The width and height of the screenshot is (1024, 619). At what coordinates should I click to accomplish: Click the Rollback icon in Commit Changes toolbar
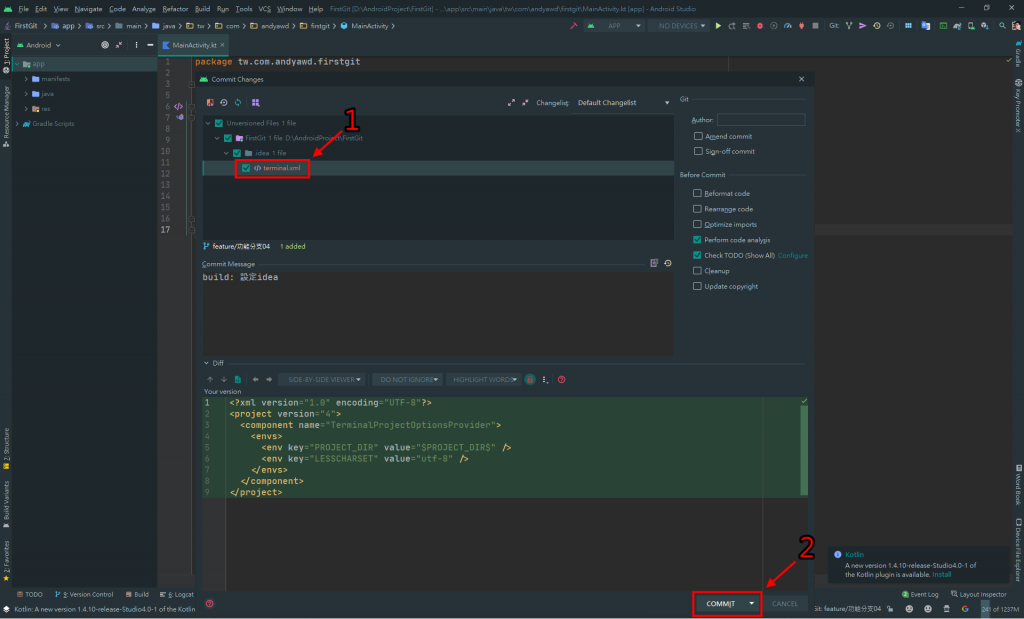[x=224, y=103]
